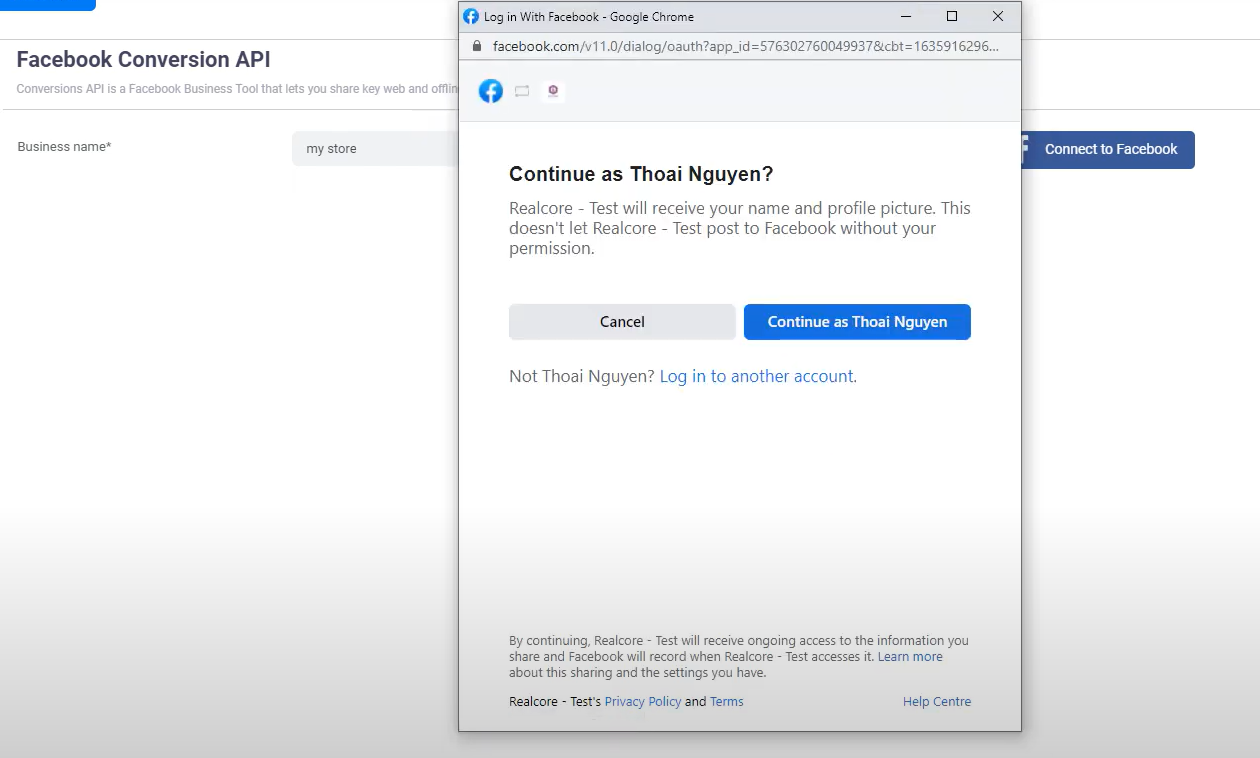The width and height of the screenshot is (1260, 758).
Task: Close the Log in With Facebook popup
Action: point(998,16)
